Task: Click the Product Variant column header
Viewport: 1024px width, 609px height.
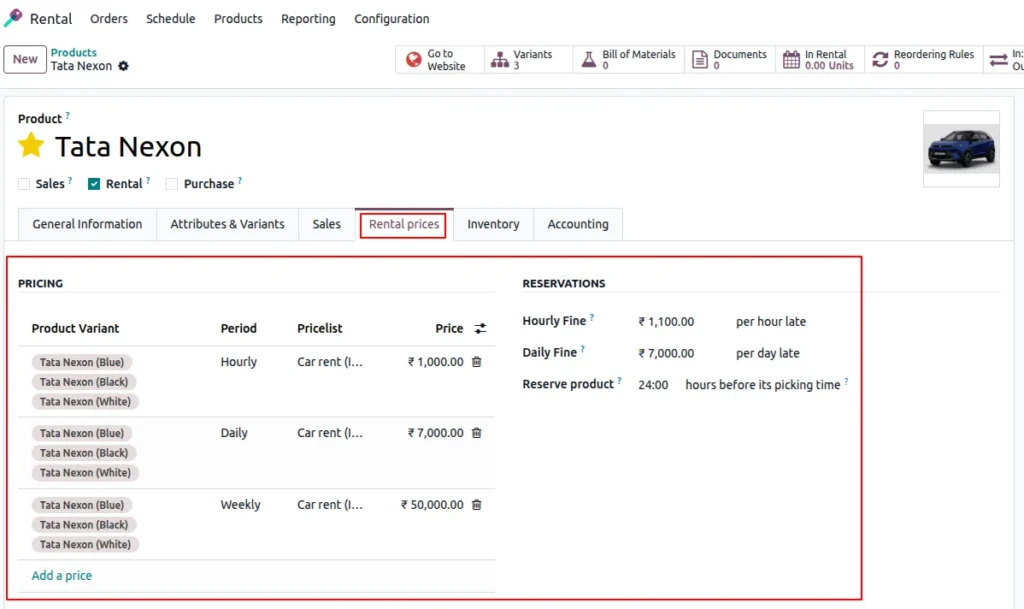Action: pos(75,328)
